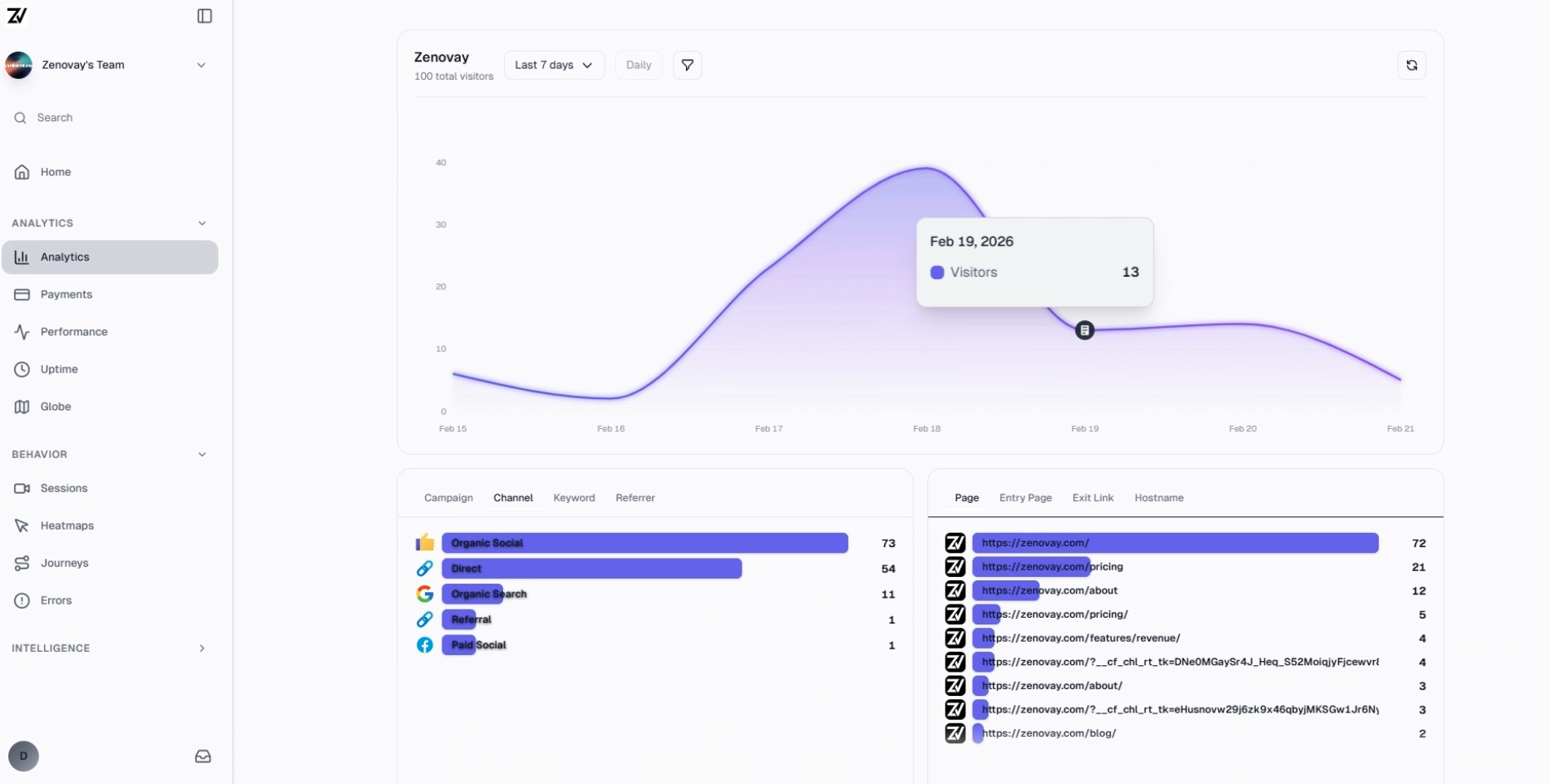Click the Zenovay logo at top left
The width and height of the screenshot is (1550, 784).
click(x=17, y=16)
